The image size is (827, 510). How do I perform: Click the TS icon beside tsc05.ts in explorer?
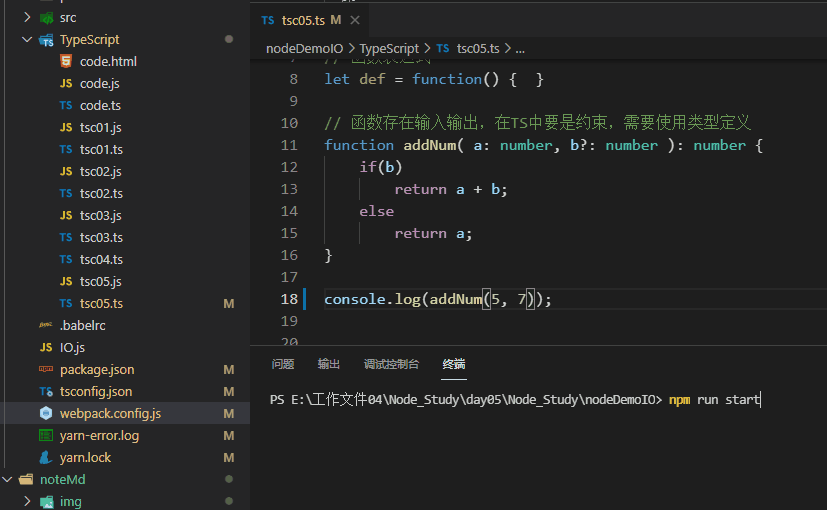66,303
